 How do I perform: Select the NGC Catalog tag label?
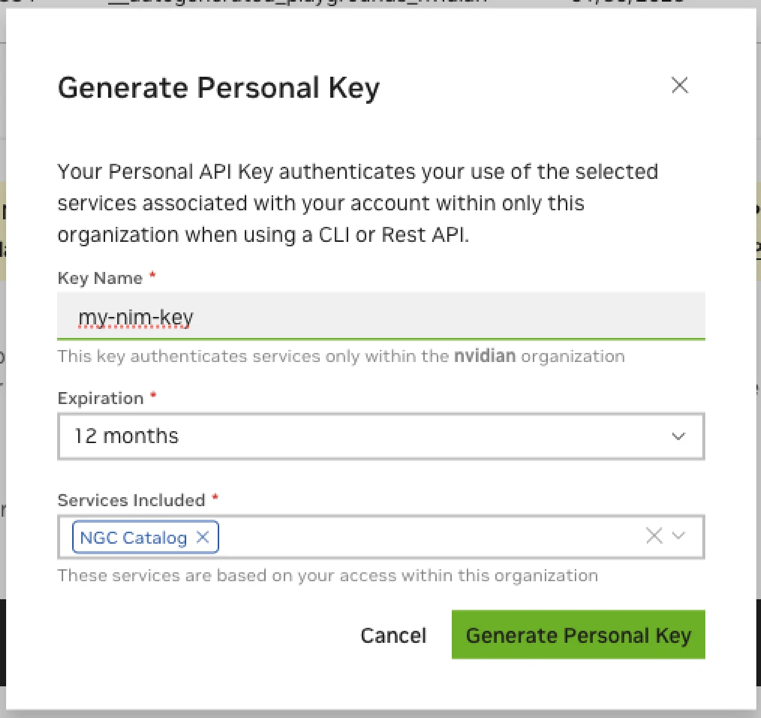click(x=133, y=538)
